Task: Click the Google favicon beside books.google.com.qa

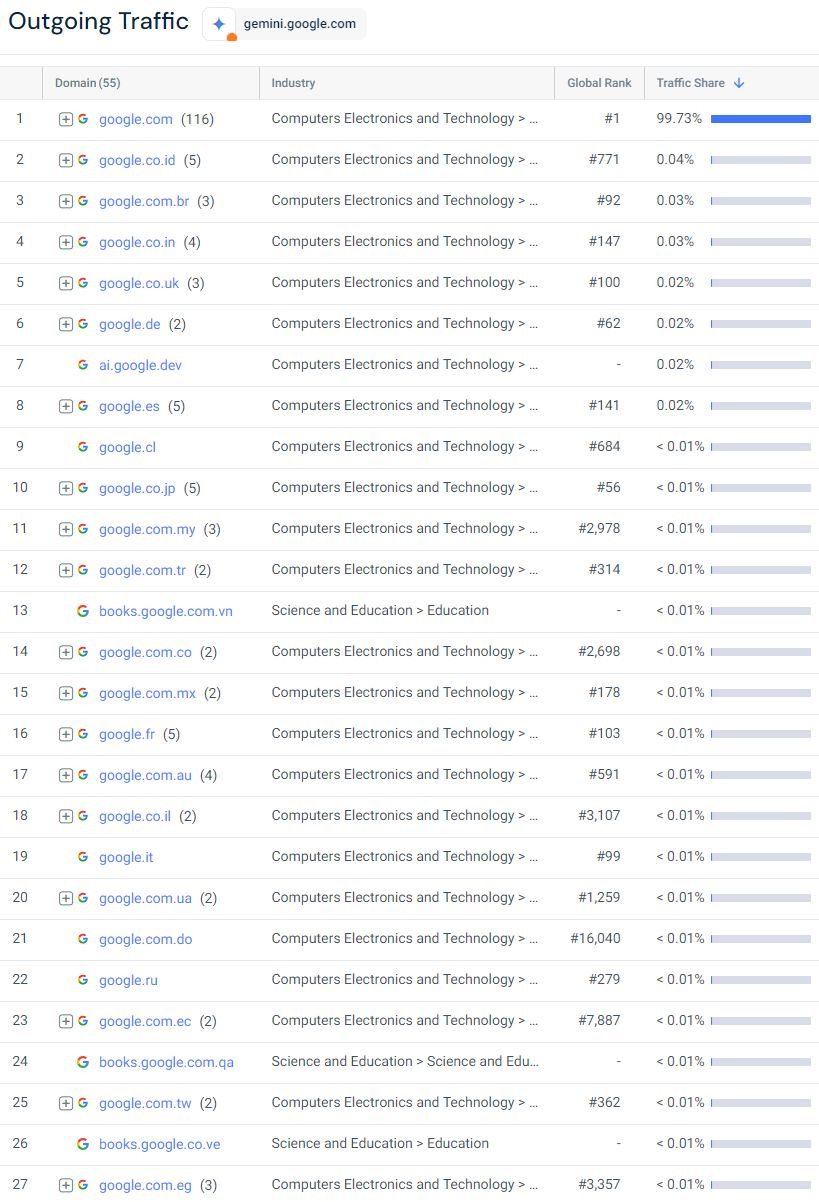Action: tap(83, 1062)
